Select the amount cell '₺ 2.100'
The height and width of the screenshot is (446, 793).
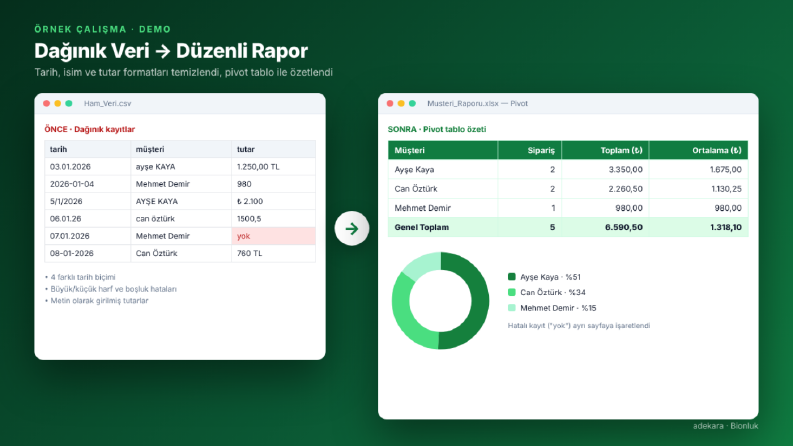pos(274,201)
